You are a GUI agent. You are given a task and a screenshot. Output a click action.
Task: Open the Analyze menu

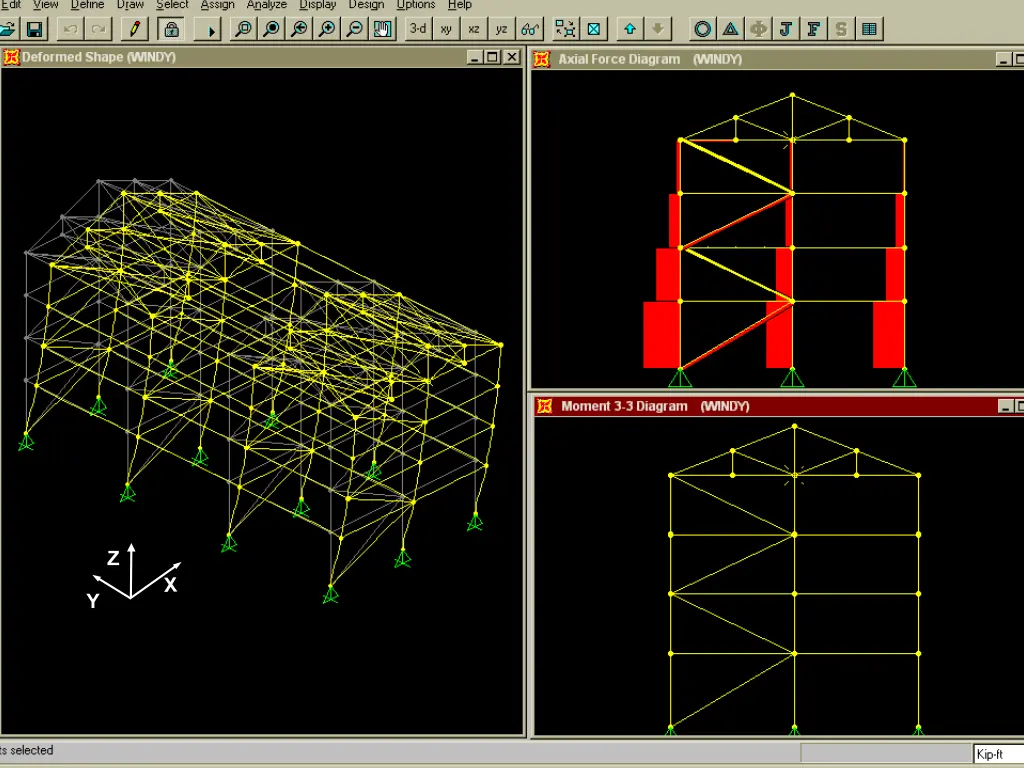coord(266,5)
